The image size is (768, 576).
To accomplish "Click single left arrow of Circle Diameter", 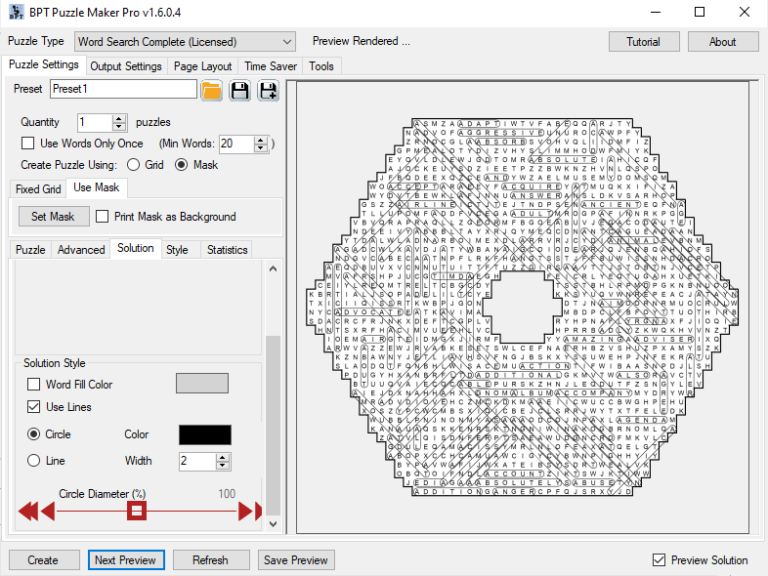I will 46,512.
